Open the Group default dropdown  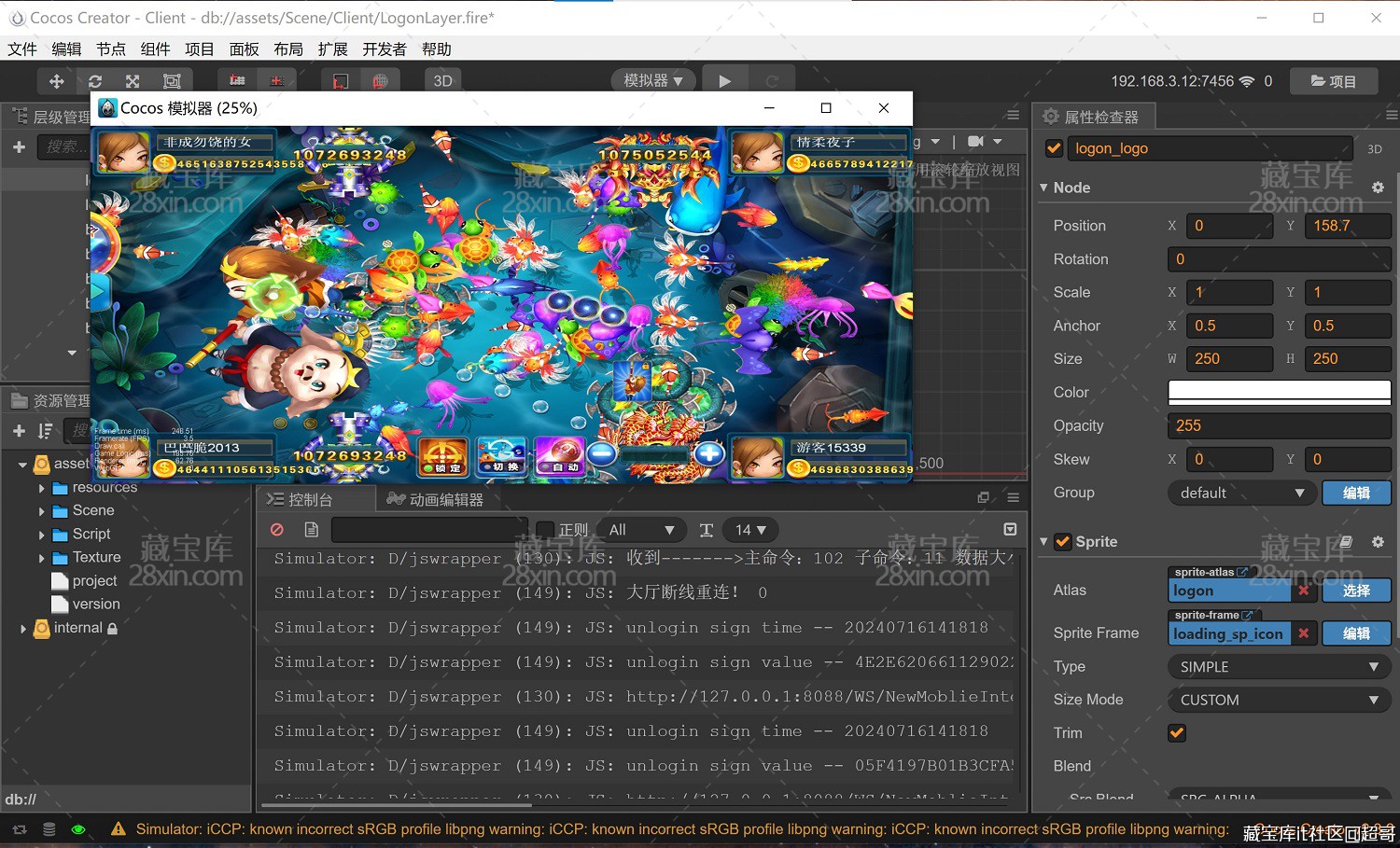(1241, 493)
